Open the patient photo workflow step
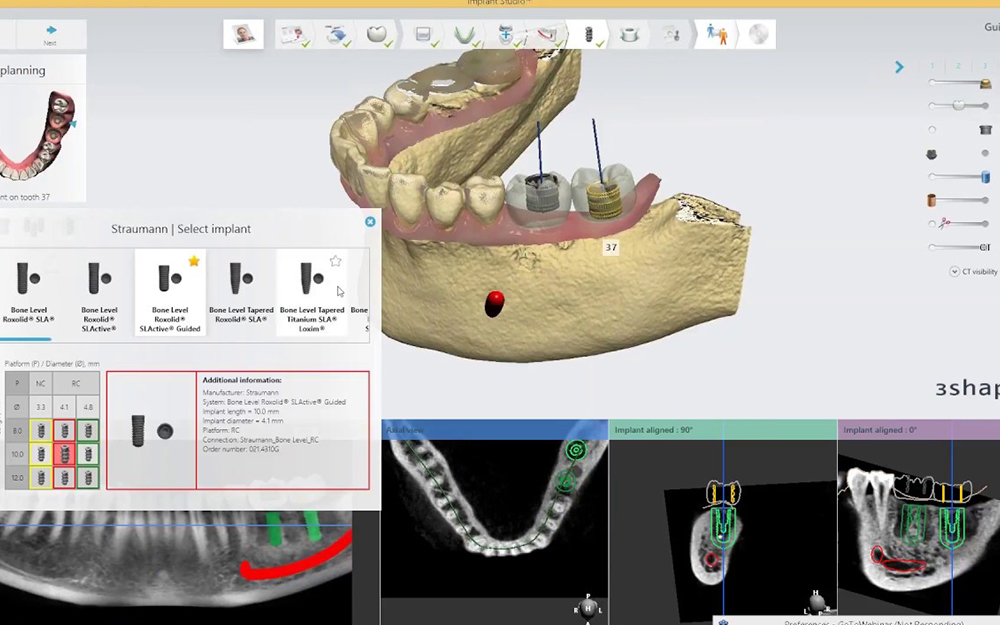The height and width of the screenshot is (625, 1000). pyautogui.click(x=244, y=34)
